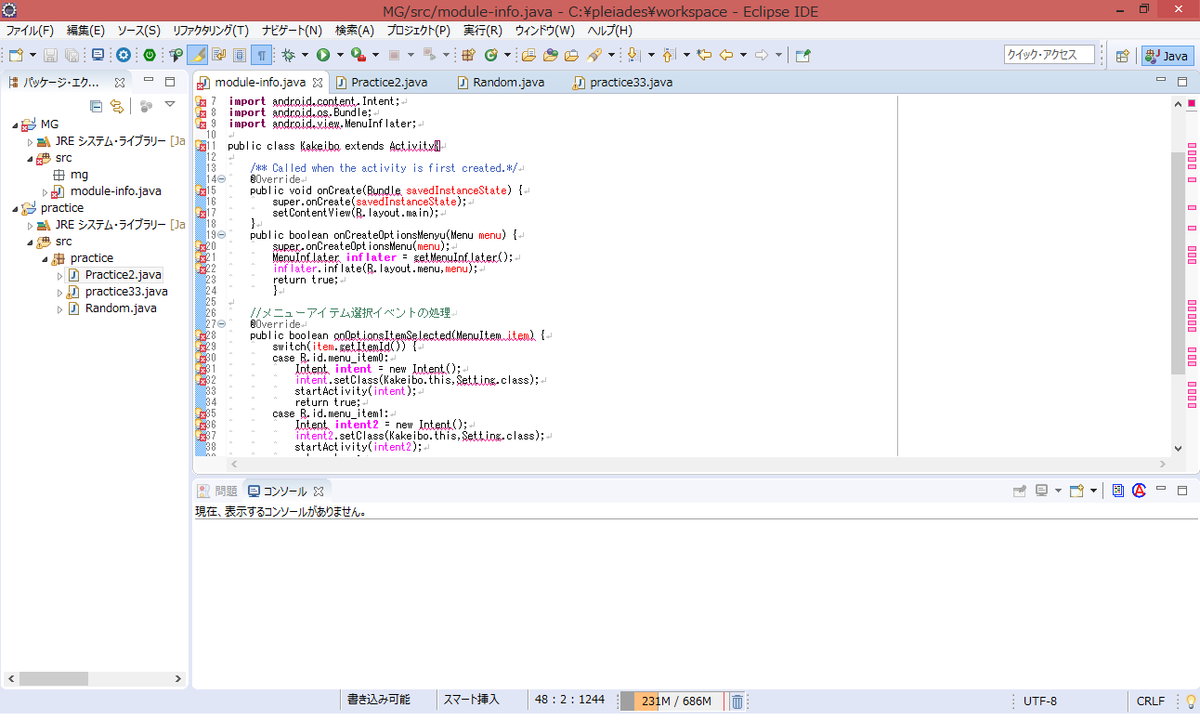Image resolution: width=1200 pixels, height=721 pixels.
Task: Click the Next Annotation arrow icon
Action: pos(633,55)
